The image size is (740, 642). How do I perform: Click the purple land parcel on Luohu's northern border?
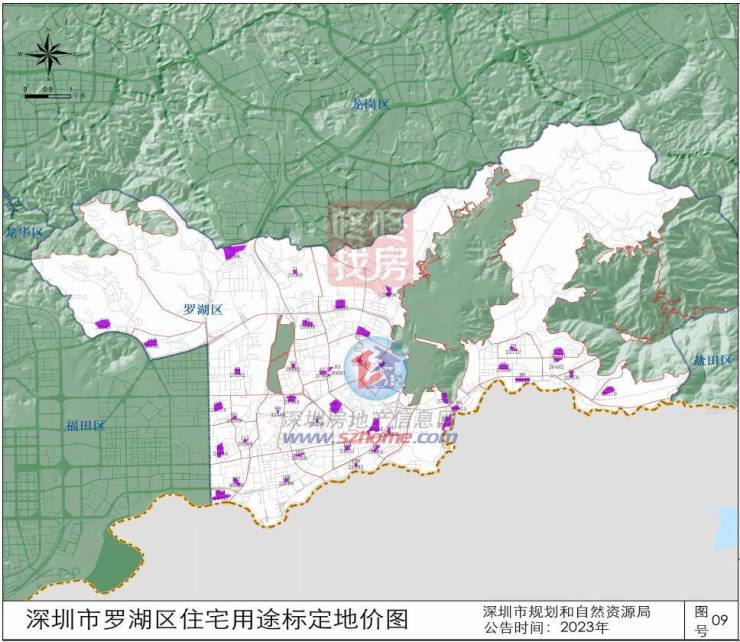coord(235,253)
